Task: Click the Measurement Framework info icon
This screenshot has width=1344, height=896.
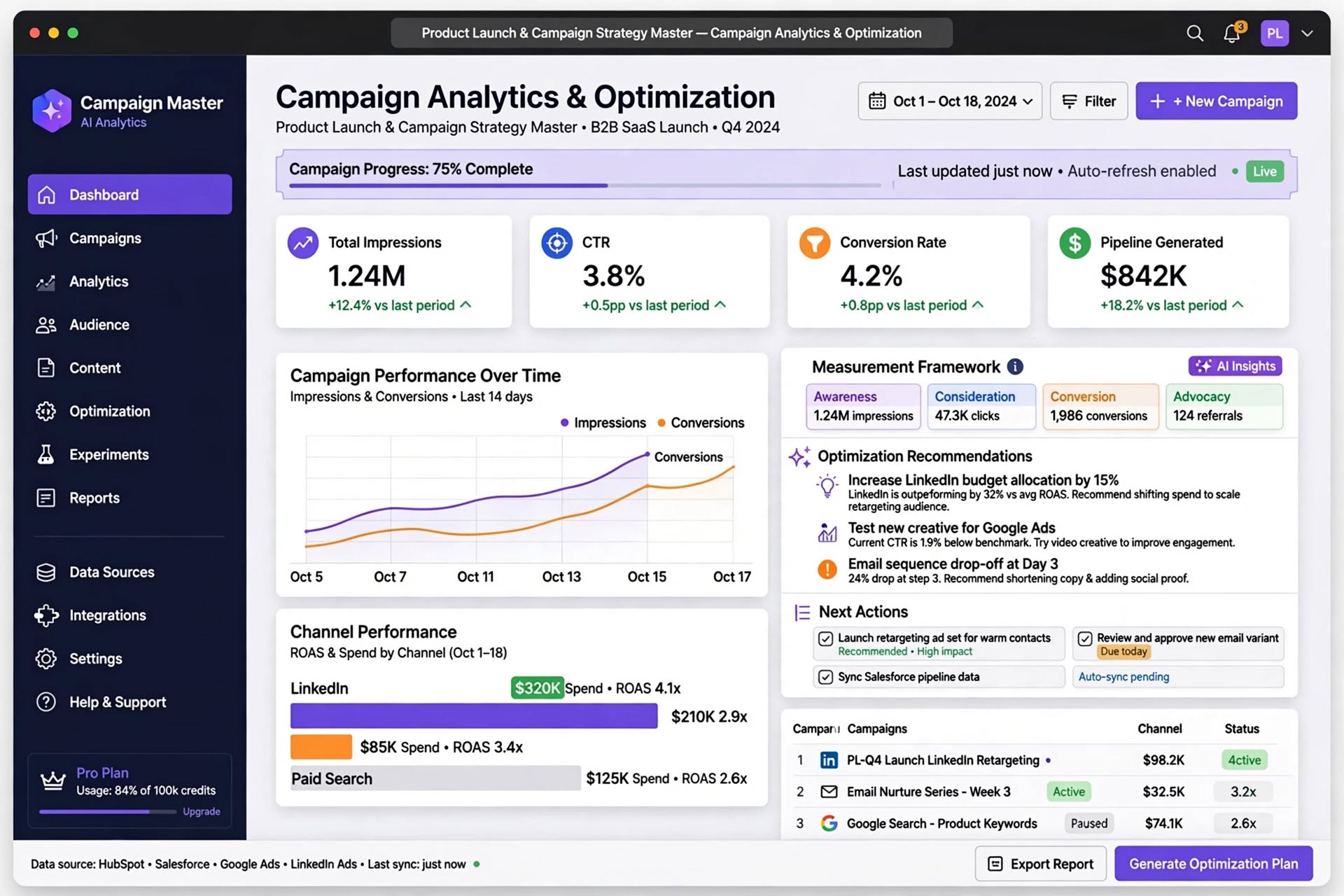Action: [x=1015, y=367]
